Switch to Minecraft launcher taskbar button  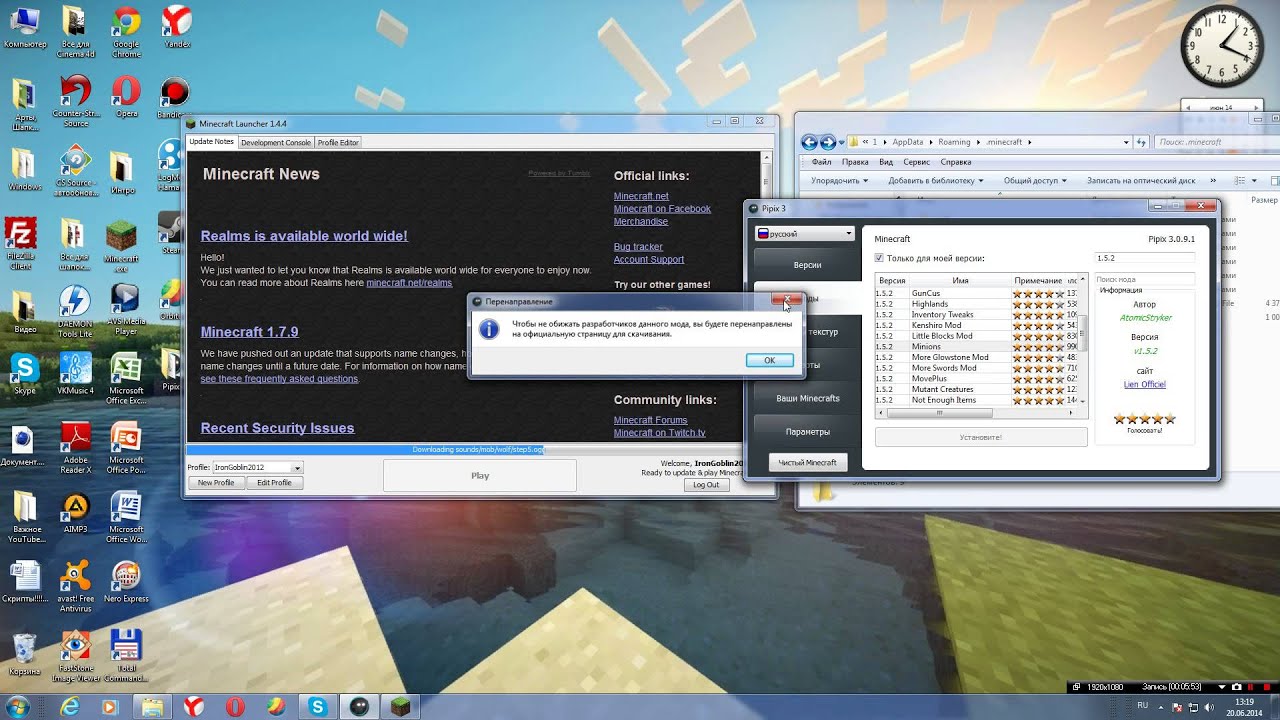pyautogui.click(x=400, y=707)
